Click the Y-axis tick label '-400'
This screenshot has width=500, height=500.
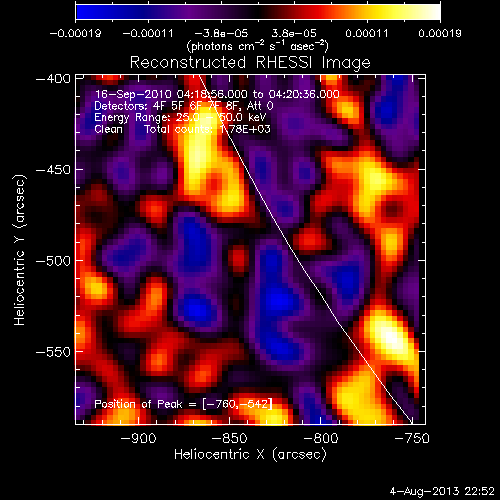[53, 79]
